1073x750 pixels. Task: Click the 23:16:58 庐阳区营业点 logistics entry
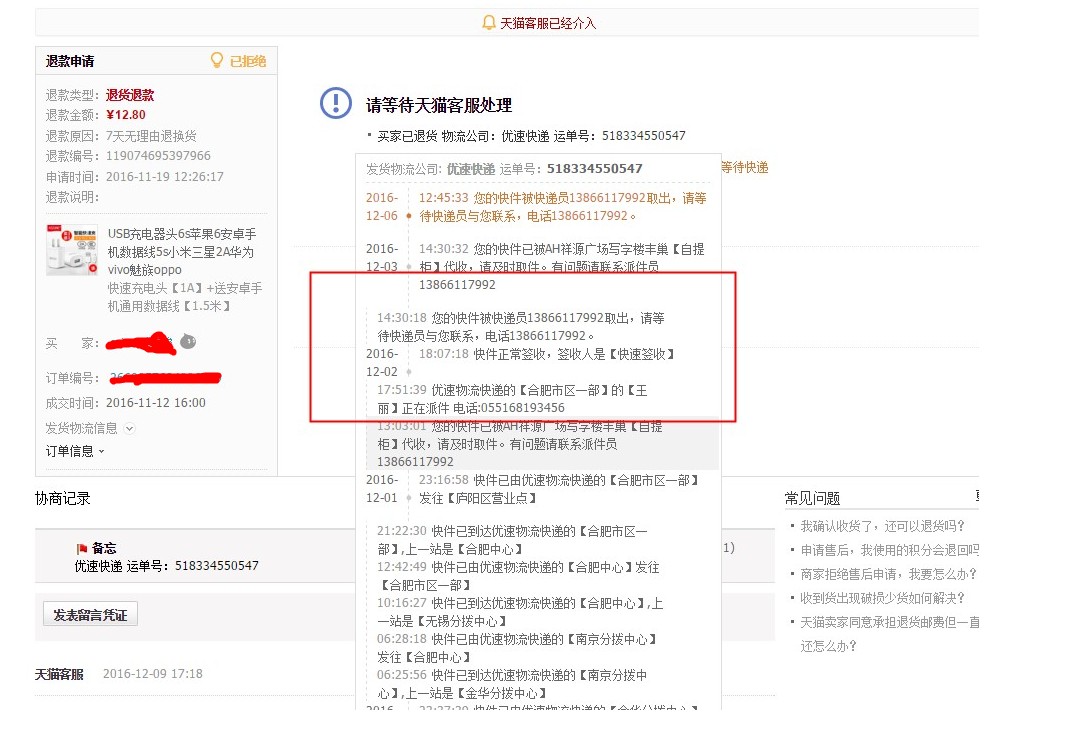[558, 489]
